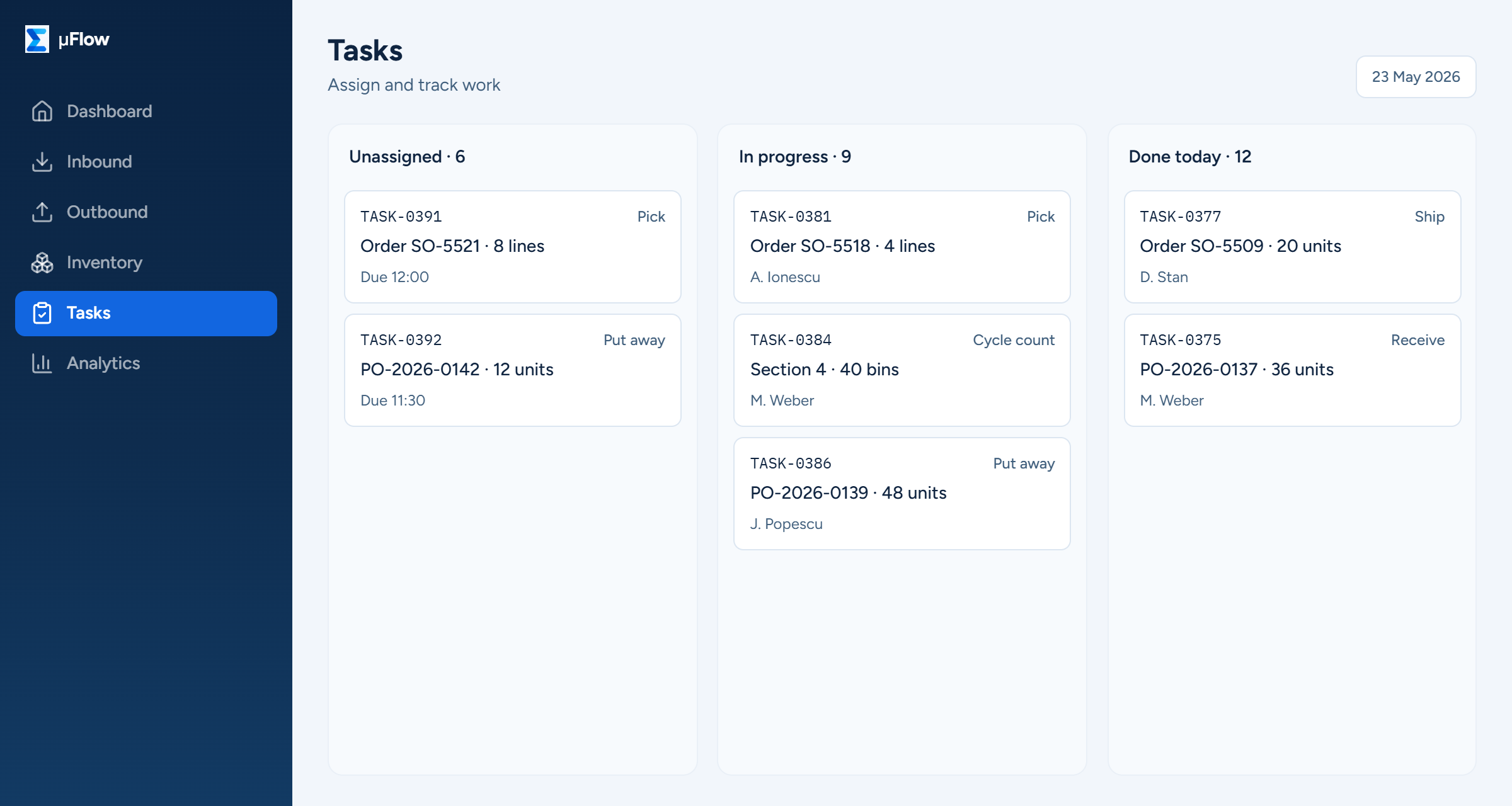This screenshot has width=1512, height=806.
Task: Open task card TASK-0392
Action: coord(513,370)
